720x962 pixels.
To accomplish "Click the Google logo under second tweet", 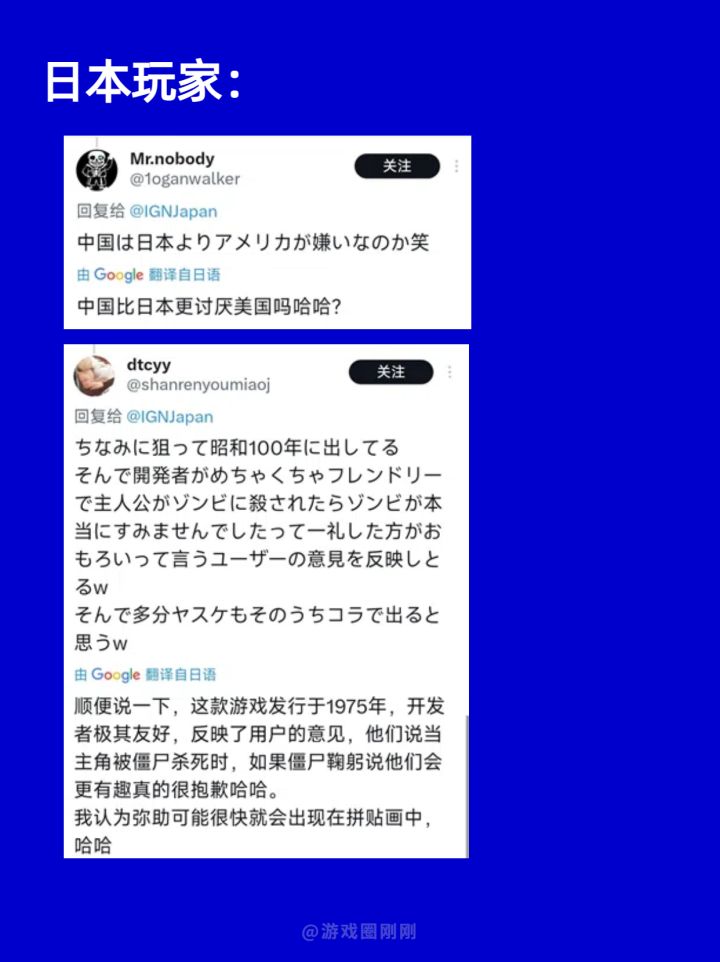I will coord(115,675).
